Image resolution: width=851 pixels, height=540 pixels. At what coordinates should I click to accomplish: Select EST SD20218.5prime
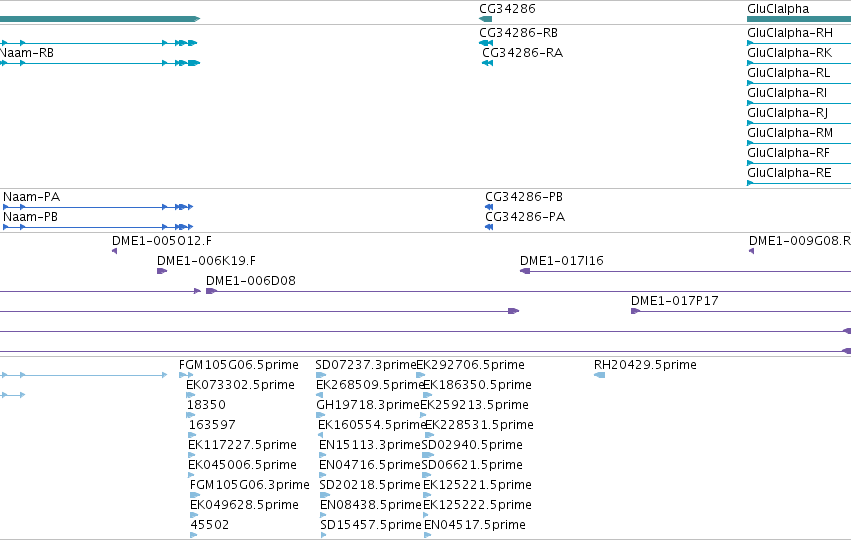click(x=370, y=485)
